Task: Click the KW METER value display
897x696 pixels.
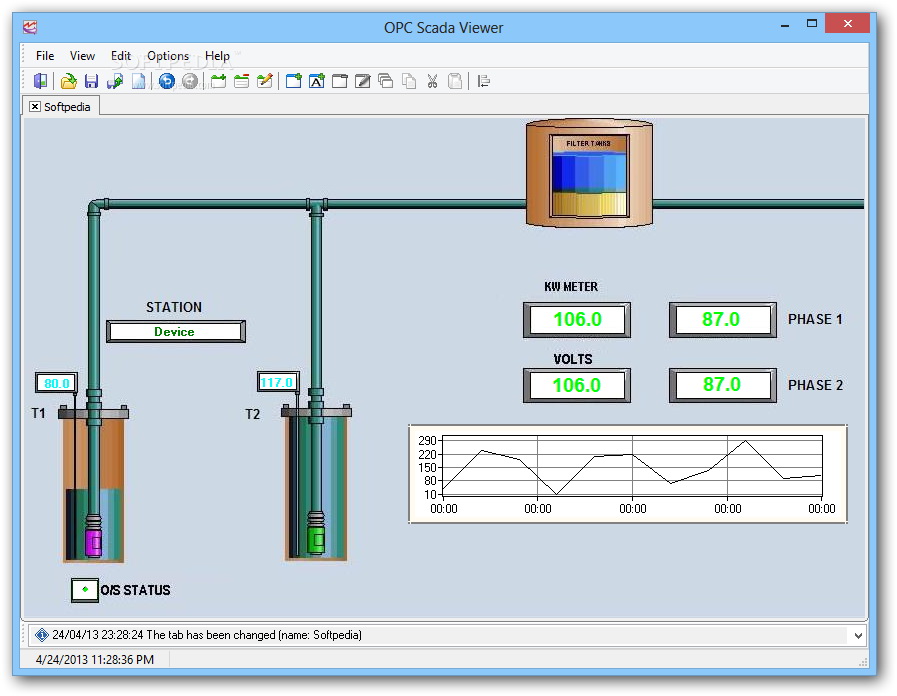Action: point(577,320)
